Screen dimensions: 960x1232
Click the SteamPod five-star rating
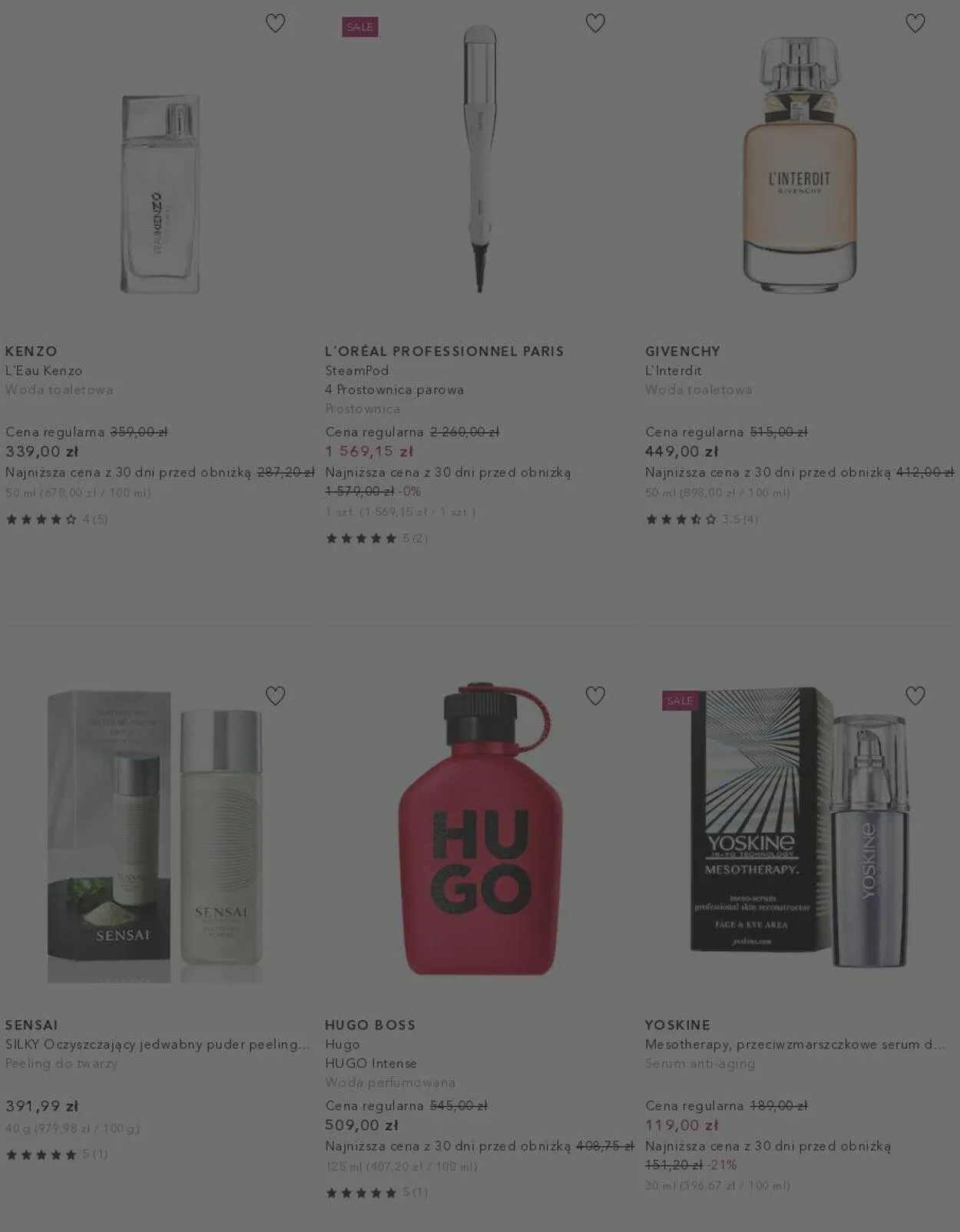[x=376, y=539]
